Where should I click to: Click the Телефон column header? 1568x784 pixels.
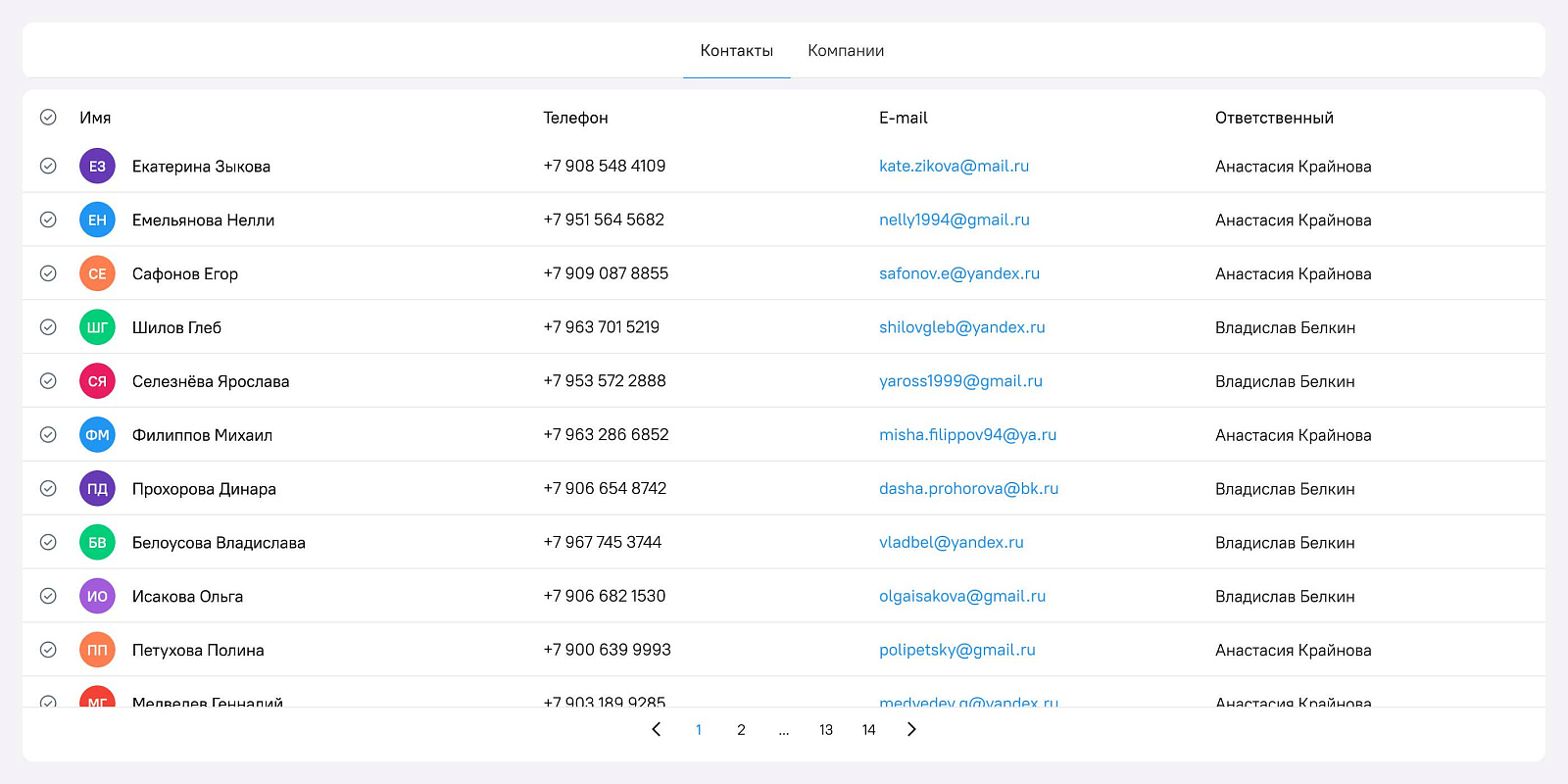575,118
